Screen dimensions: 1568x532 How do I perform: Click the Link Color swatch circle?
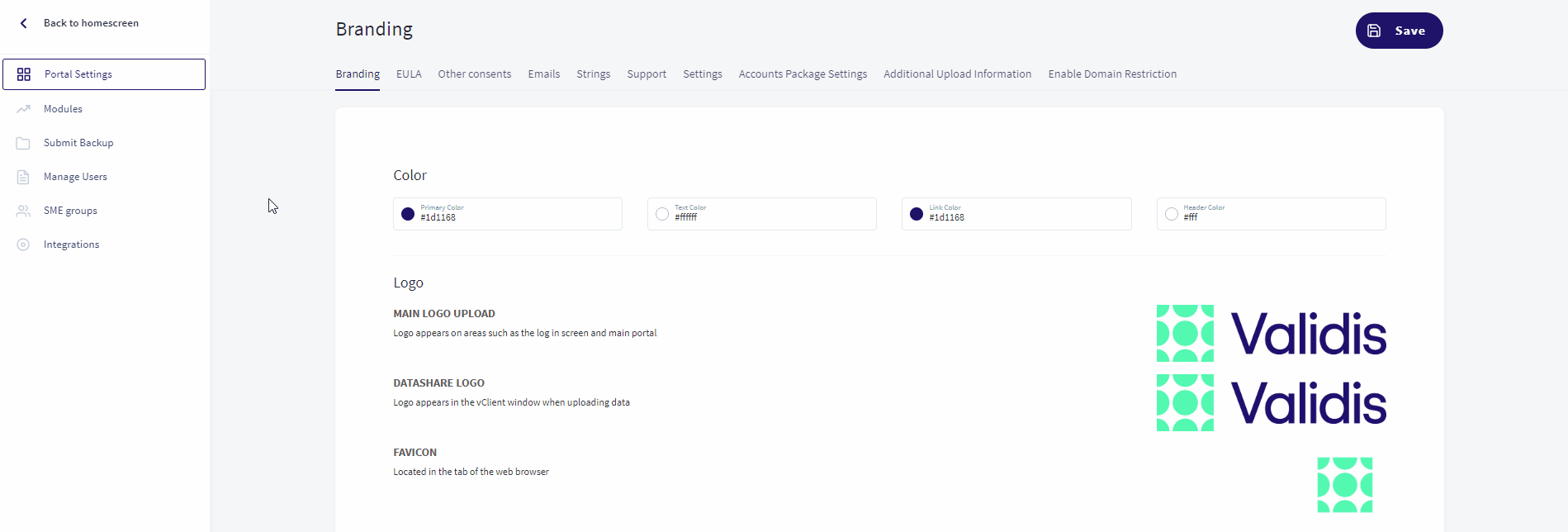(x=917, y=214)
